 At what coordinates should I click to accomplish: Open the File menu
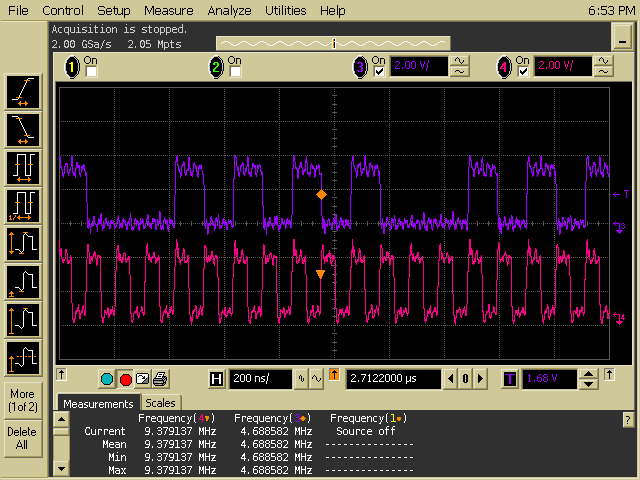pyautogui.click(x=18, y=10)
